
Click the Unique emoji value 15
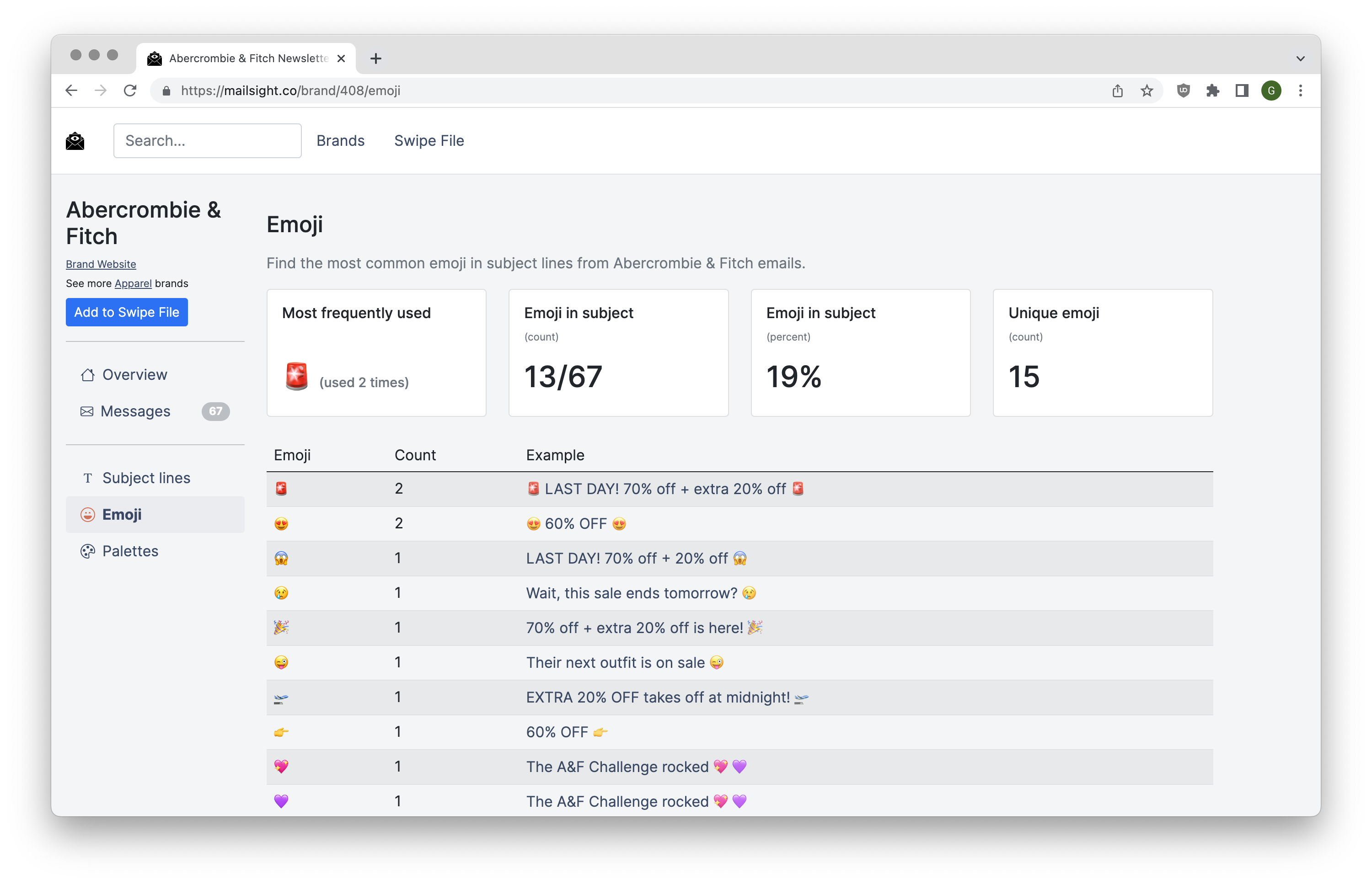pyautogui.click(x=1024, y=377)
